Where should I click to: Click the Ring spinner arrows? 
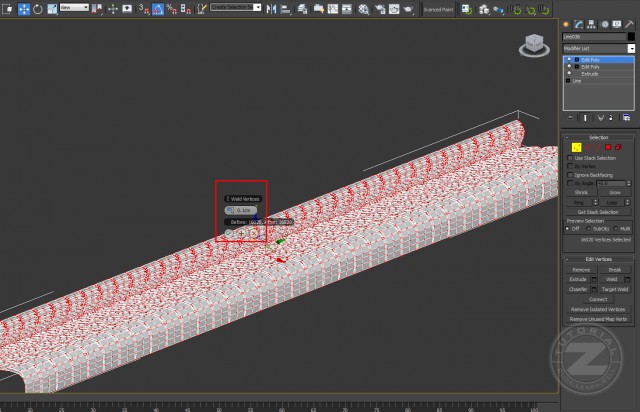click(x=595, y=202)
